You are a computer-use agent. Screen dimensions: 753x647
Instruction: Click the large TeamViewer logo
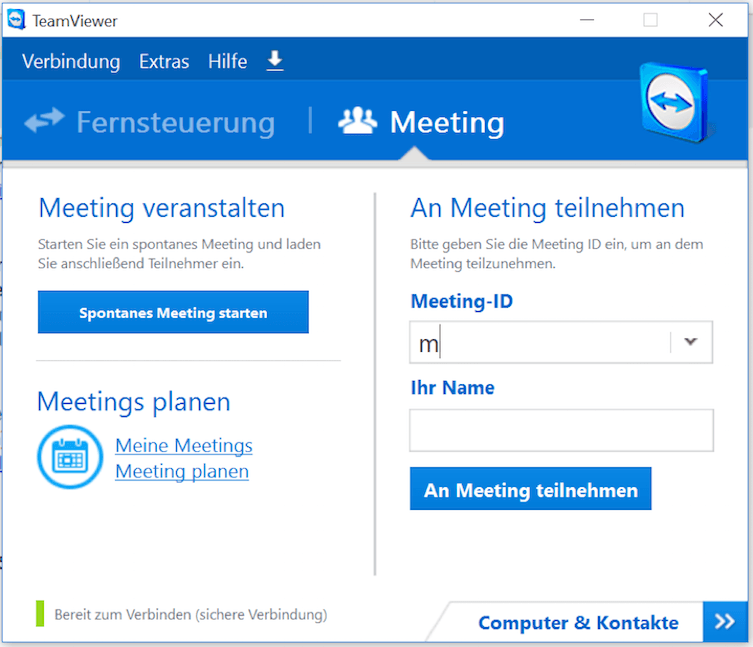(x=675, y=102)
